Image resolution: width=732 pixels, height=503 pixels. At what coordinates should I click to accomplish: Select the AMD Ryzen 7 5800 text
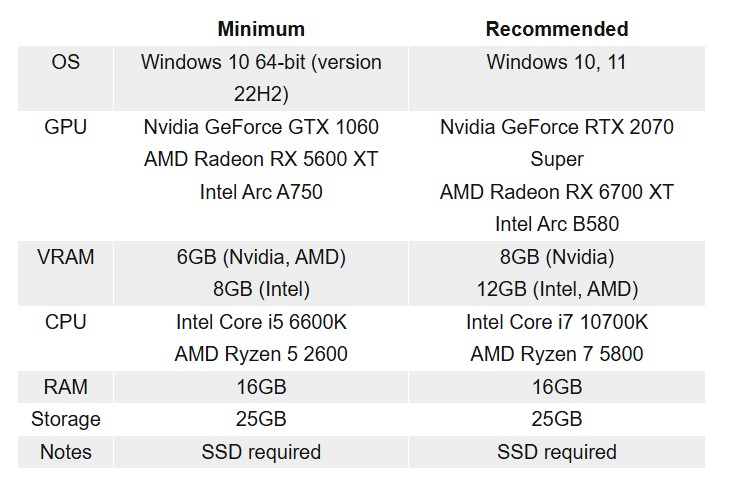[556, 354]
